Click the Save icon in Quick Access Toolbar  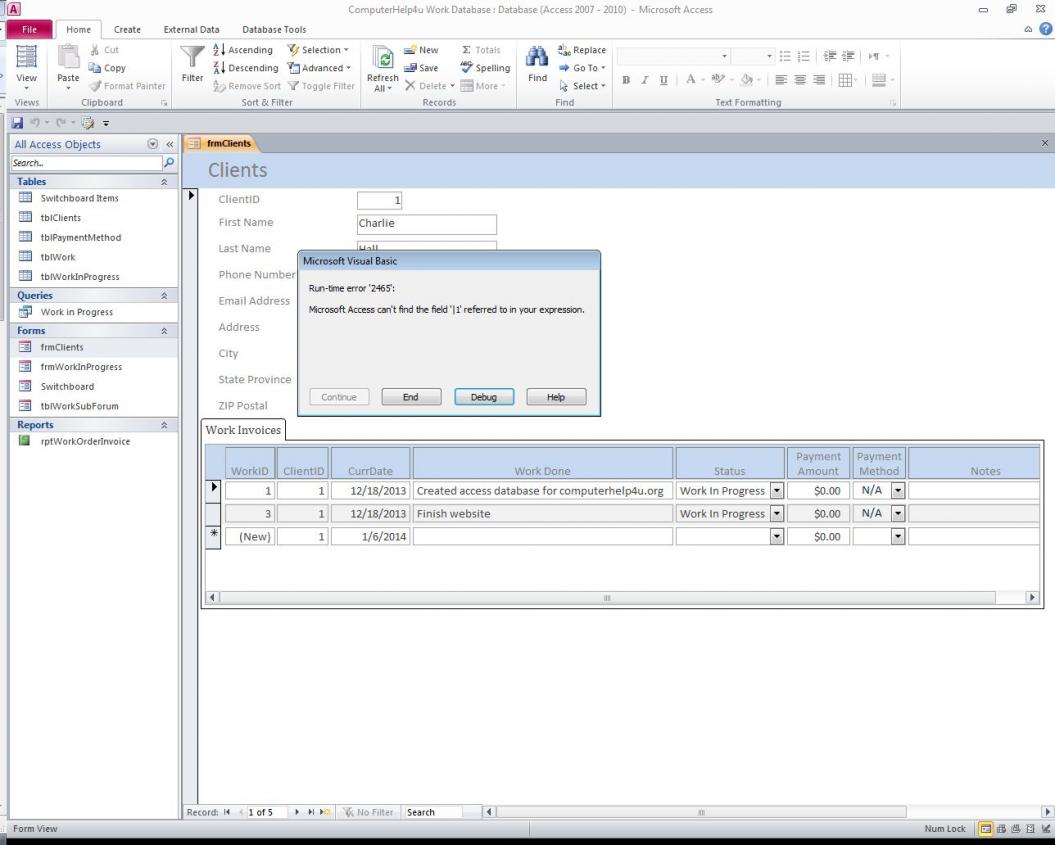(17, 122)
